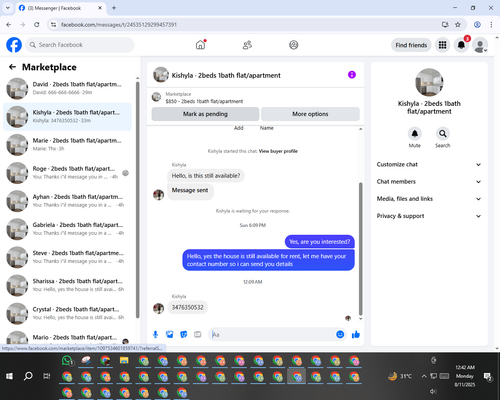Screen dimensions: 500x400
Task: Open the Friends icon in top navigation
Action: (x=247, y=45)
